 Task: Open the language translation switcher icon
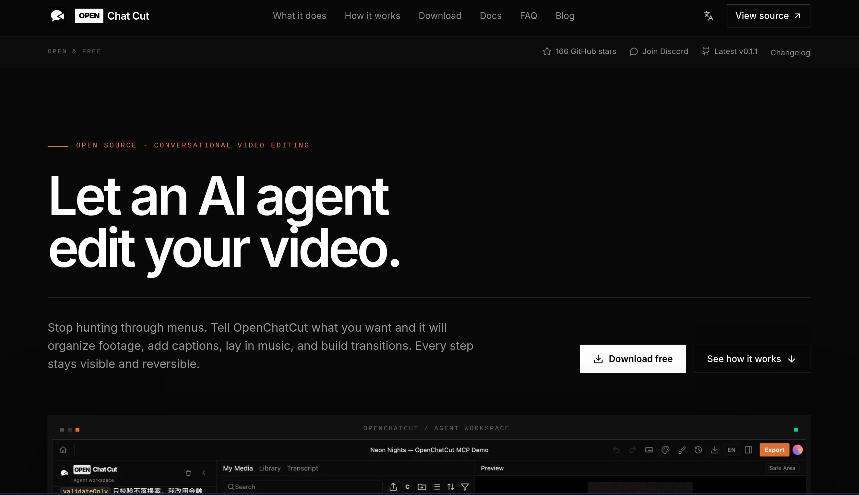pos(708,16)
